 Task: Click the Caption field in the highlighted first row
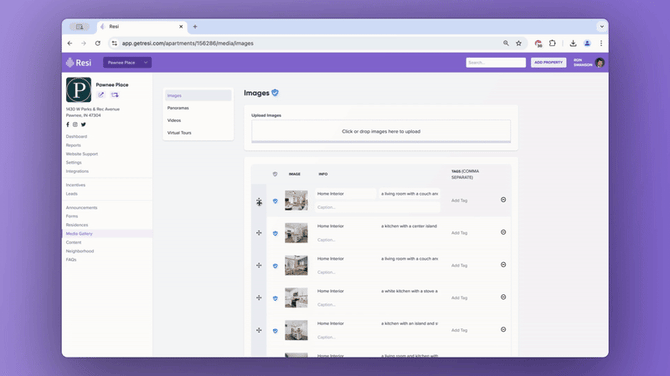click(x=377, y=207)
